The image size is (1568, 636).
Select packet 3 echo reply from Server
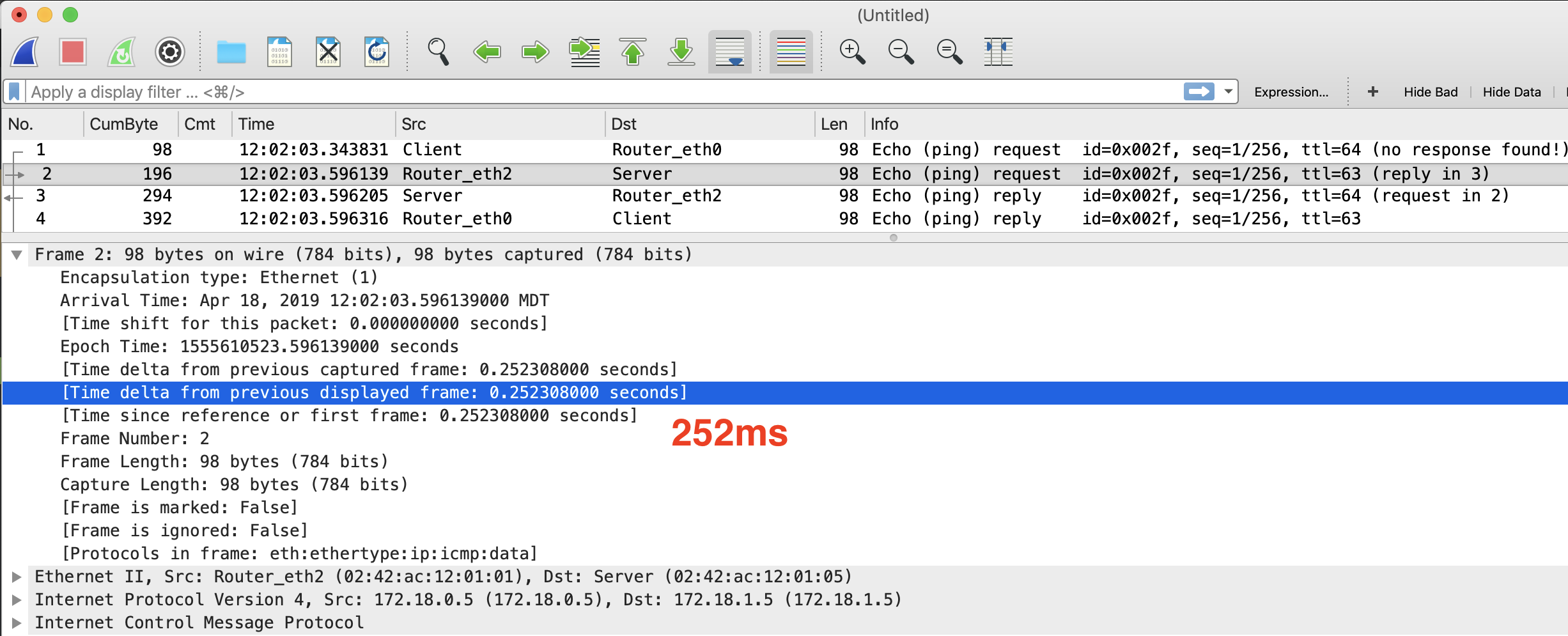pyautogui.click(x=785, y=196)
